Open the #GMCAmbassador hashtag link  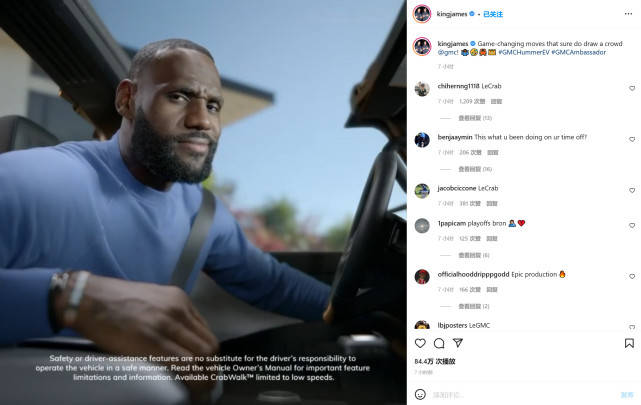(578, 52)
